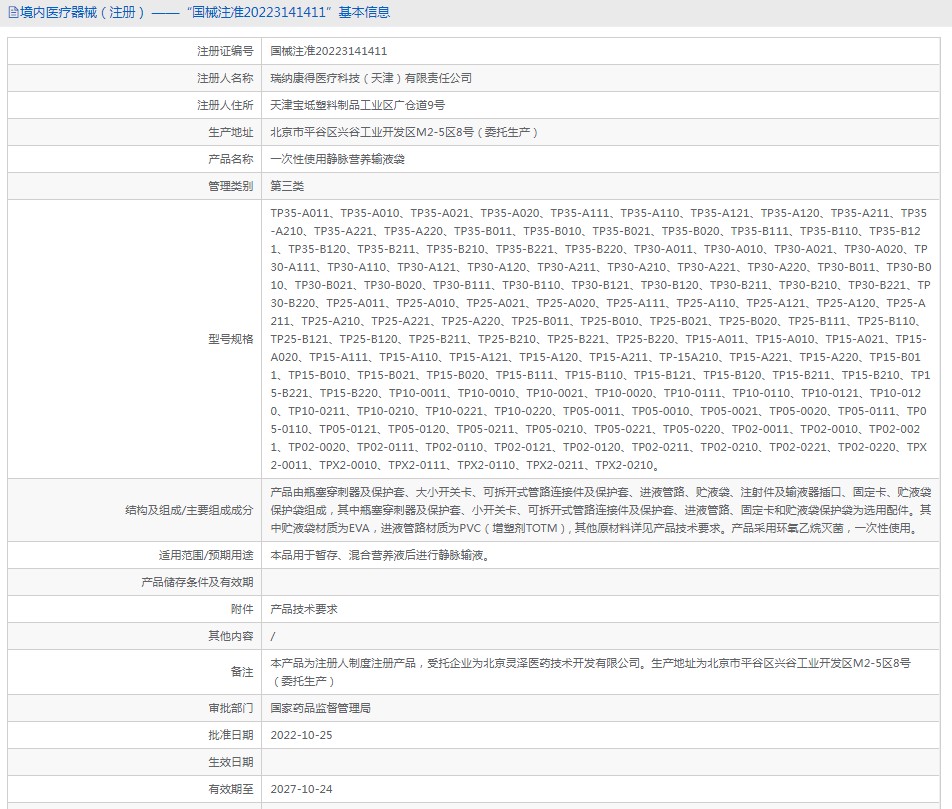This screenshot has width=952, height=809.
Task: Select the 生产地址 label
Action: click(231, 132)
